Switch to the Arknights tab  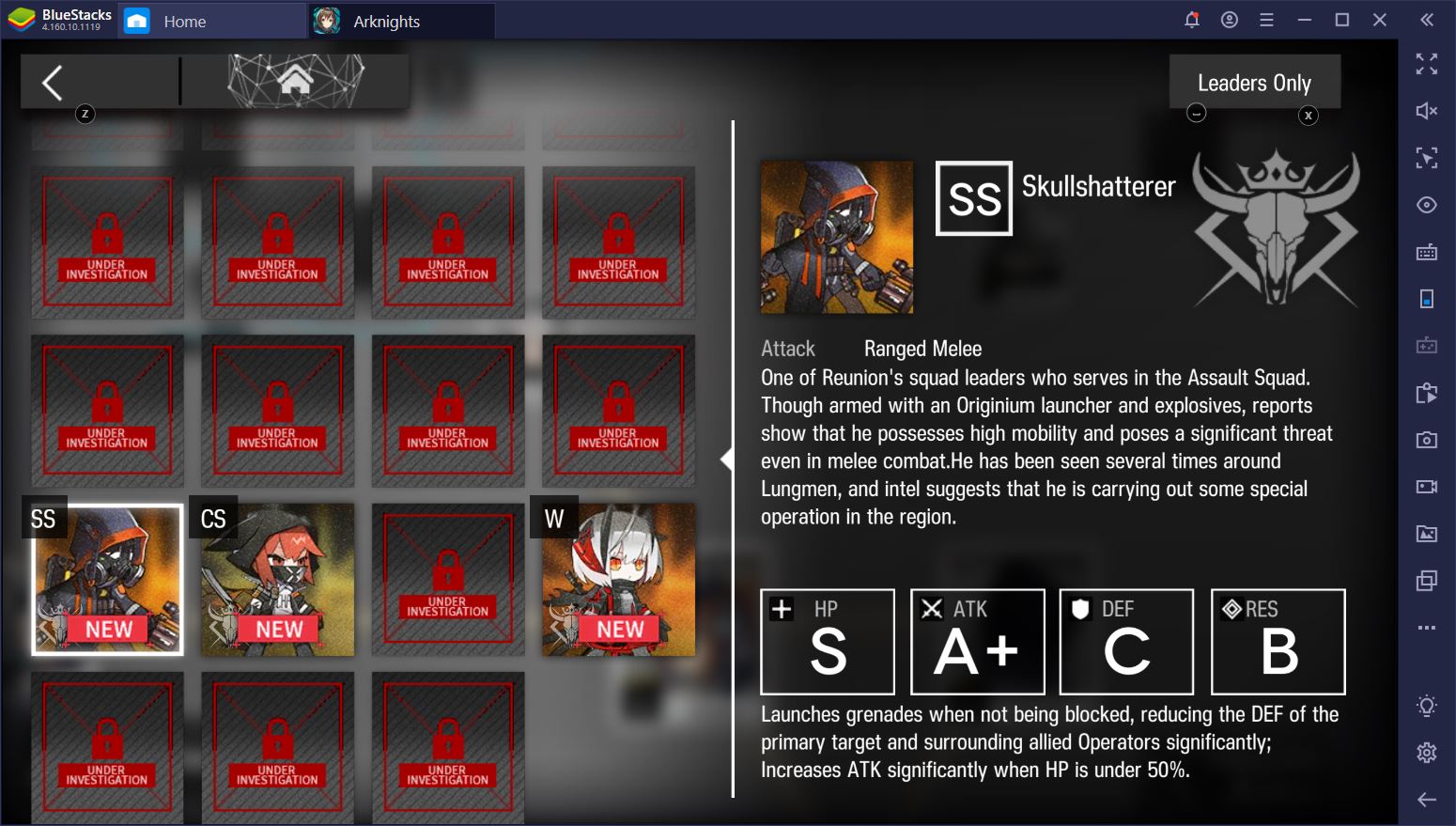click(x=401, y=21)
